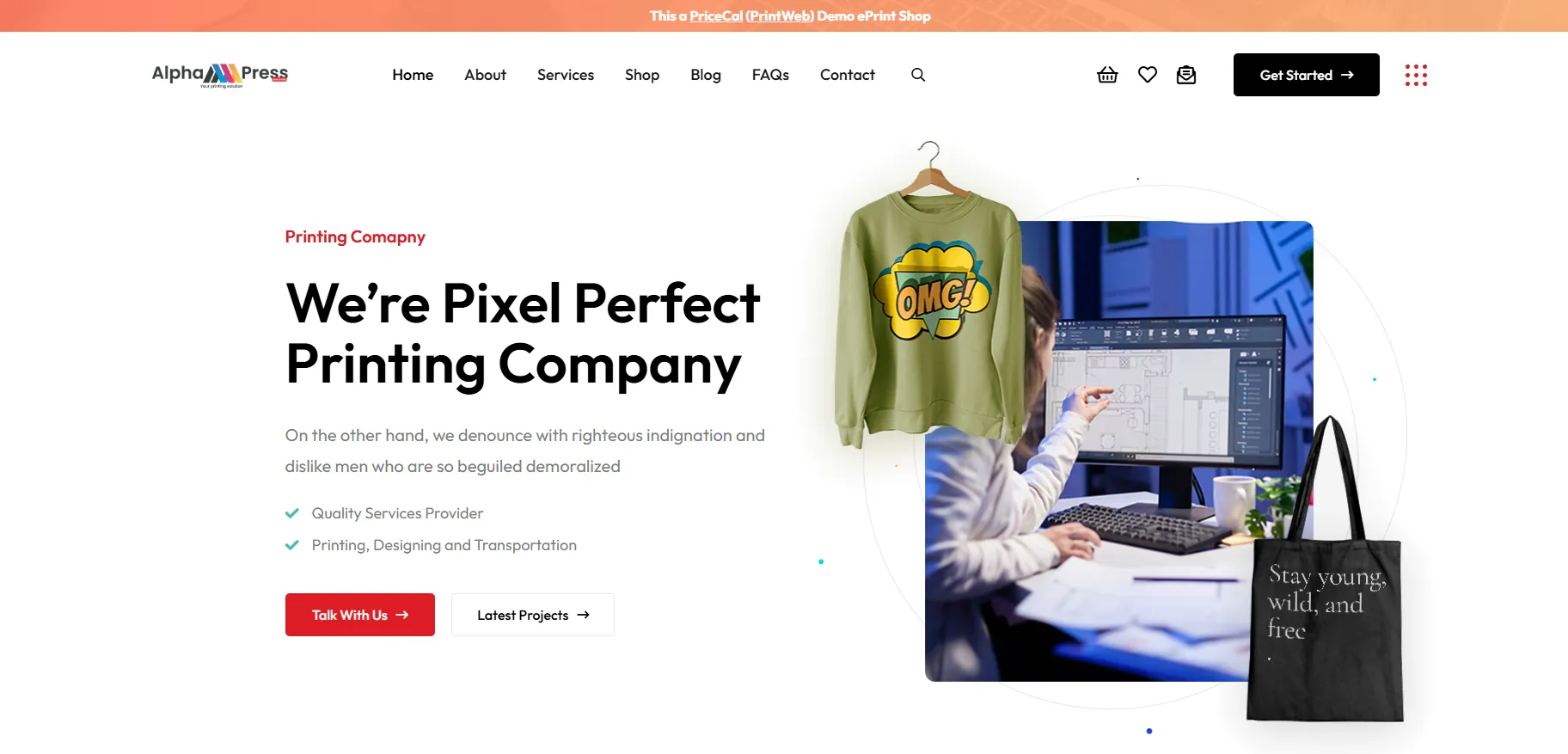1568x754 pixels.
Task: Open the envelope mail icon
Action: (1186, 75)
